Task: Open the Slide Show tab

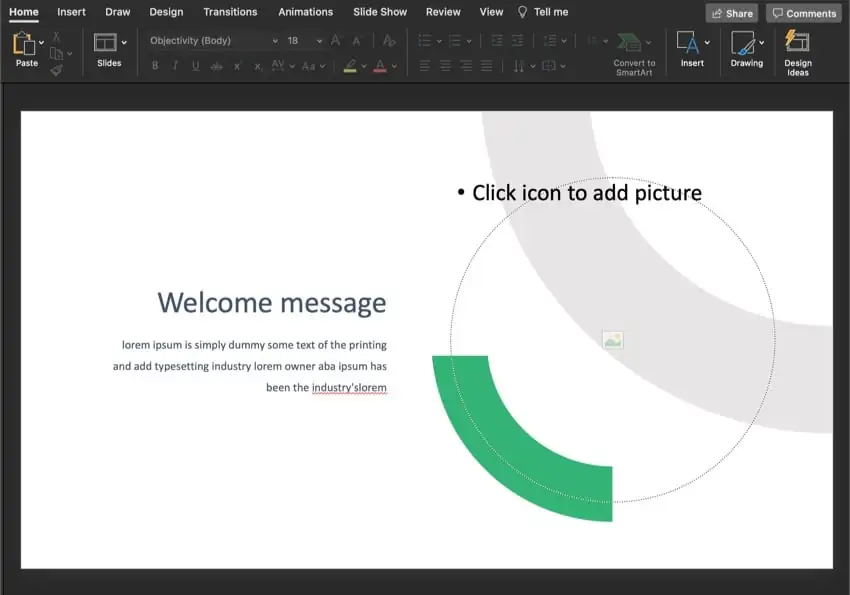Action: [x=379, y=12]
